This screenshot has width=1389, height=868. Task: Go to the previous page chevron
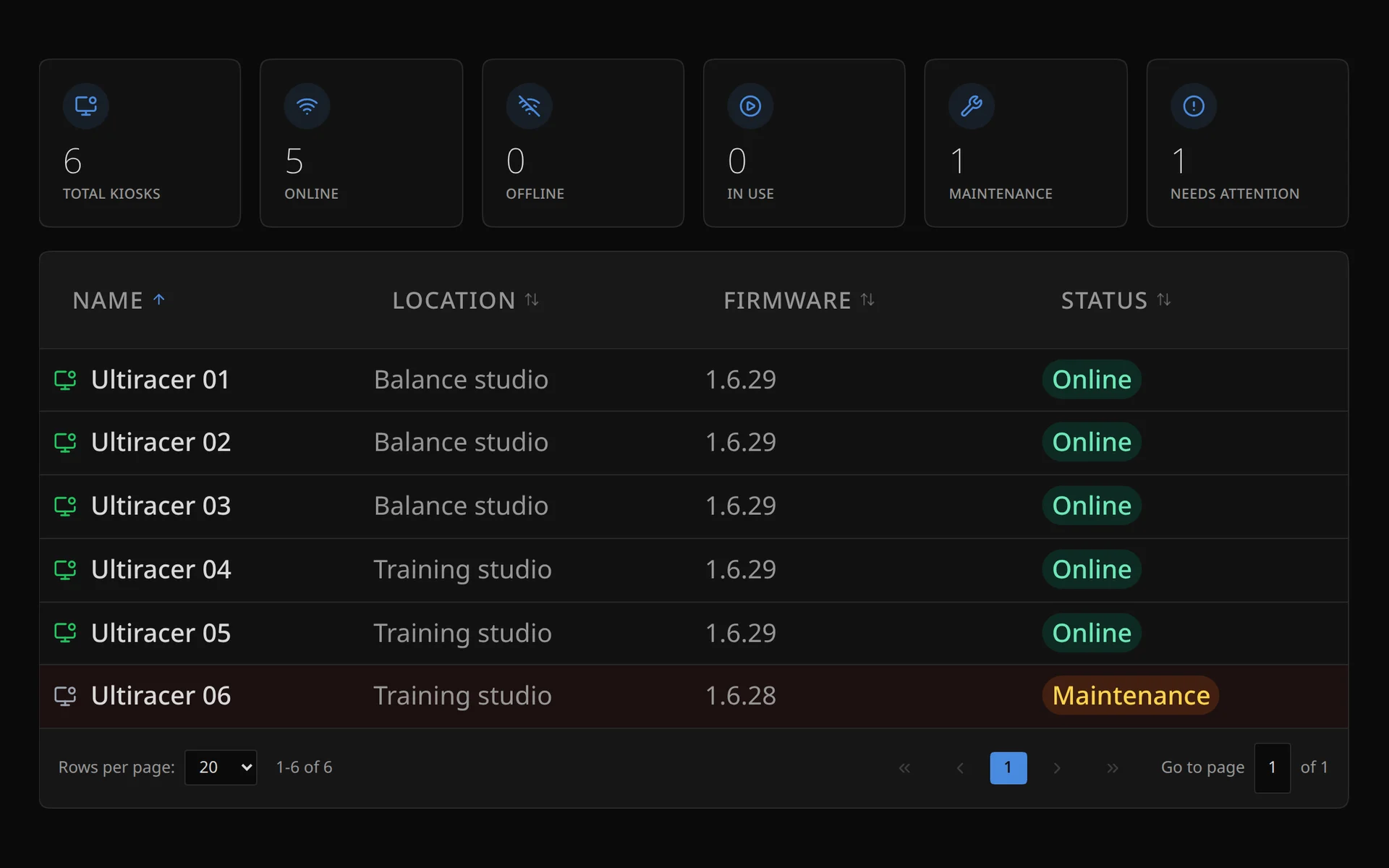(960, 768)
